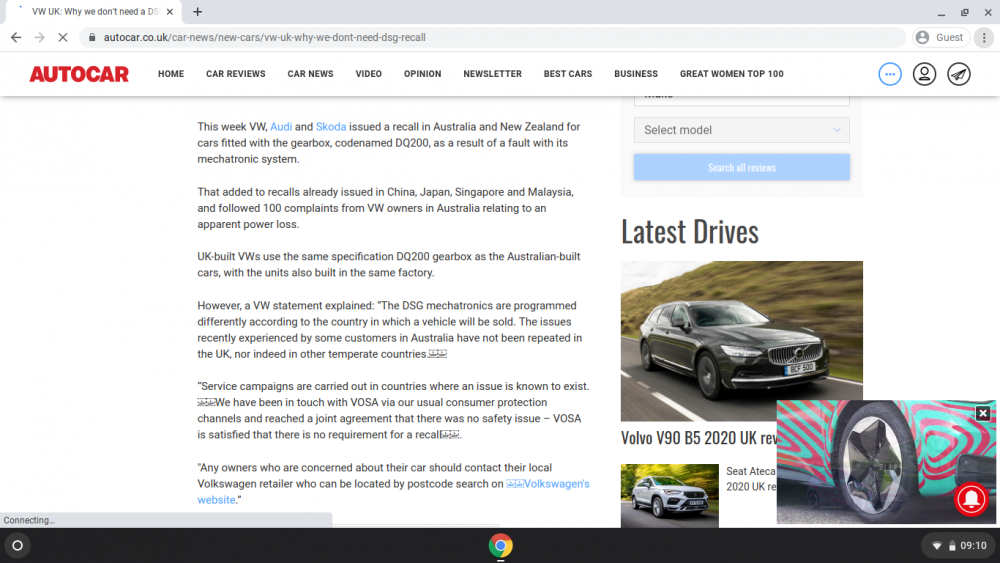Open the Volvo V90 B5 2020 UK review title
Screen dimensions: 1000x563
pos(699,438)
